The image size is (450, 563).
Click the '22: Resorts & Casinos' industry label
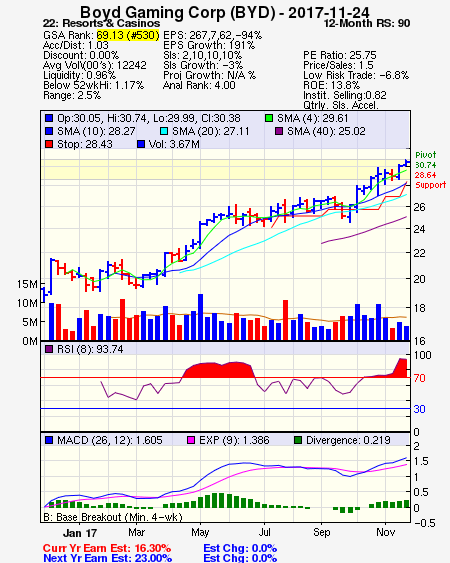pos(102,23)
